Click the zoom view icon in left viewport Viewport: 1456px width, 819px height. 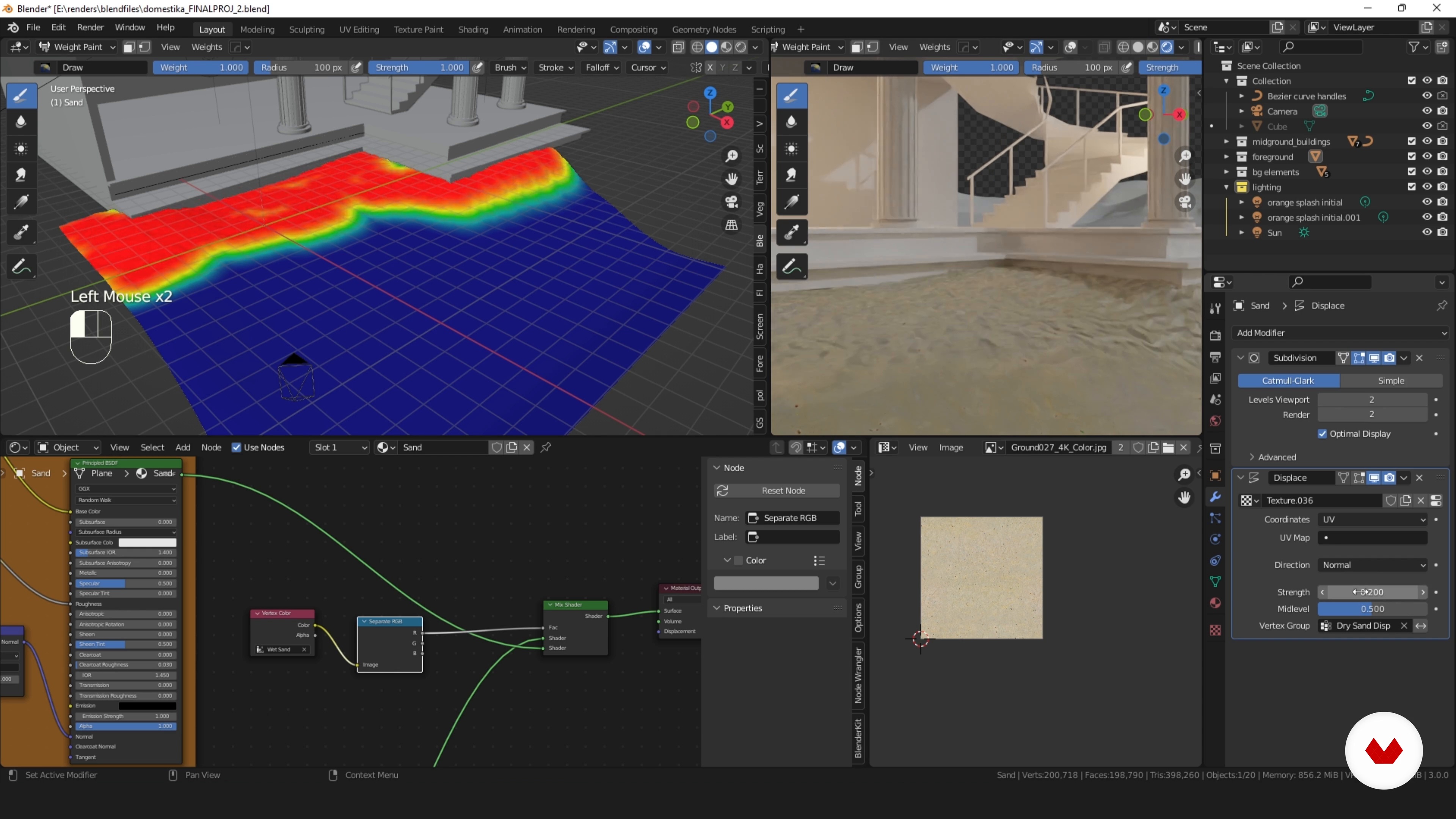[732, 156]
